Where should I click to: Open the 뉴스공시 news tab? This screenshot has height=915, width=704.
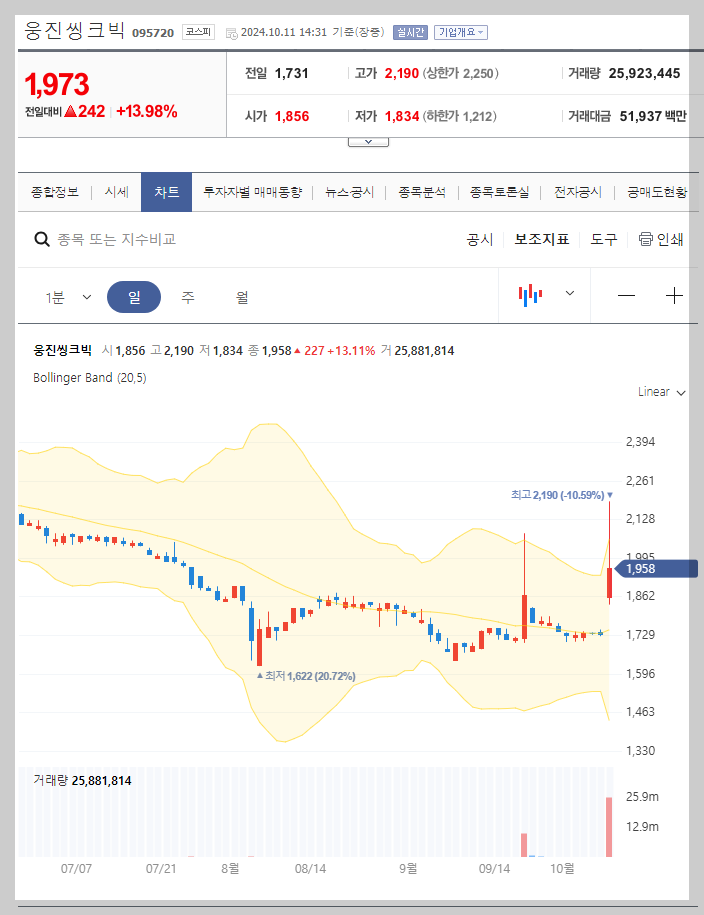coord(349,191)
